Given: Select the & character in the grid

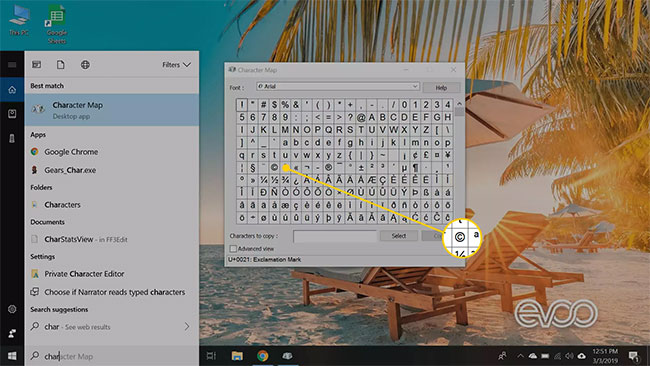Looking at the screenshot, I should pyautogui.click(x=296, y=104).
